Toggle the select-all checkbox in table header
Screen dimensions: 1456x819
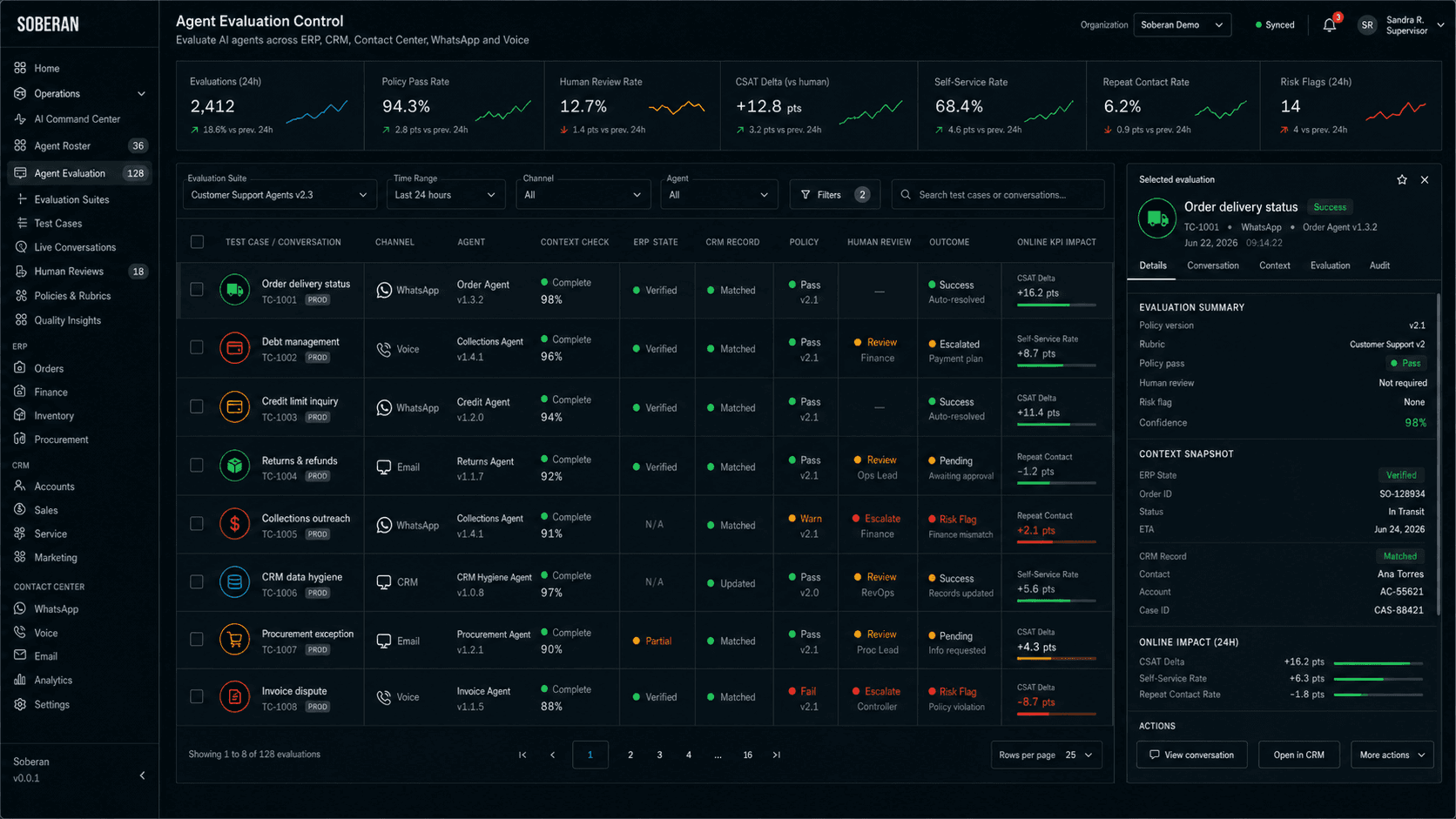(x=197, y=242)
